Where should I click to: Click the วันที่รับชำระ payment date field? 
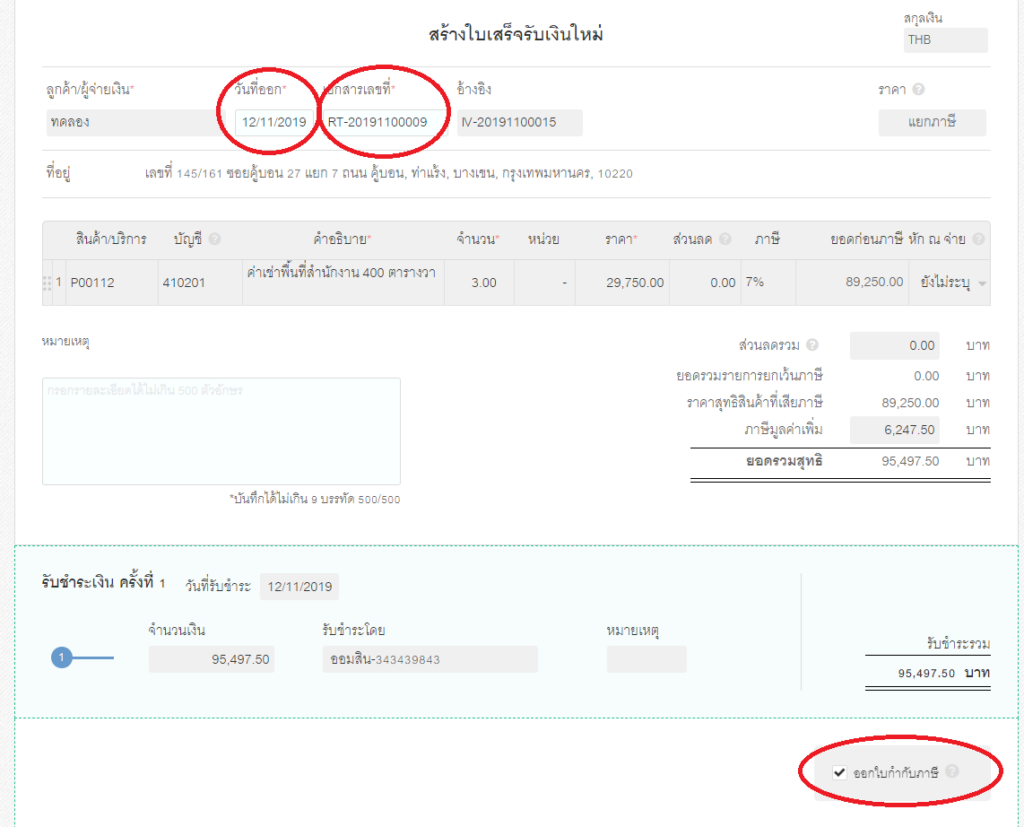tap(299, 587)
